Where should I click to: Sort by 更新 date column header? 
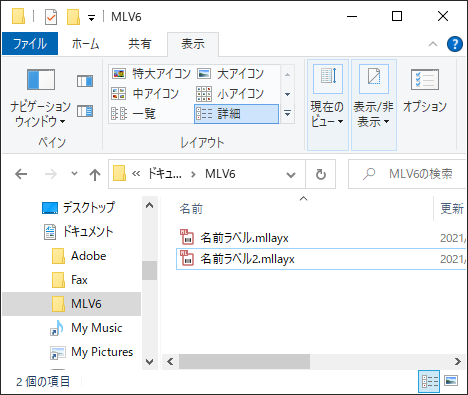click(x=452, y=209)
